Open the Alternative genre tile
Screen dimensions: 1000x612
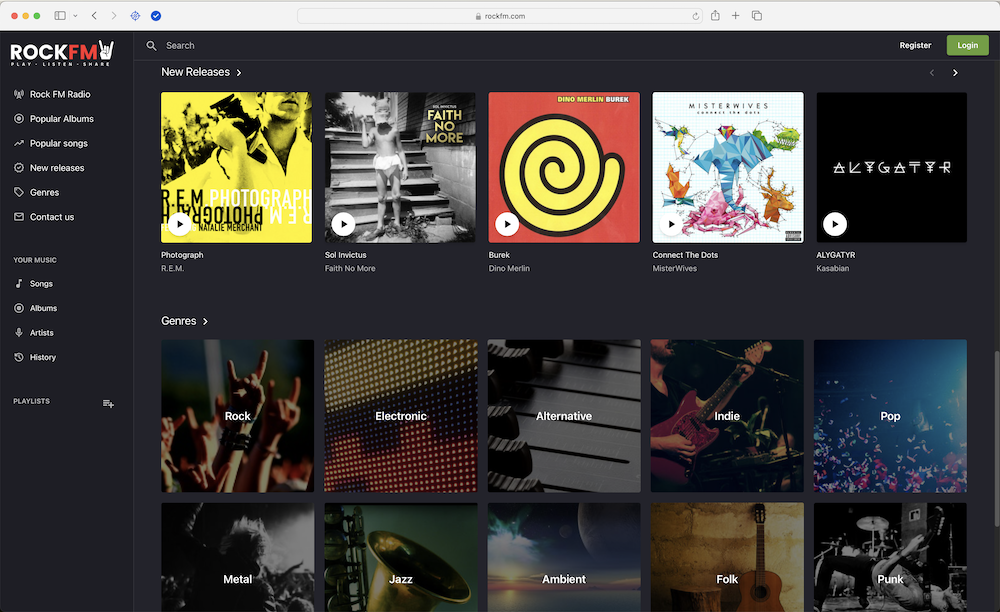(x=564, y=416)
